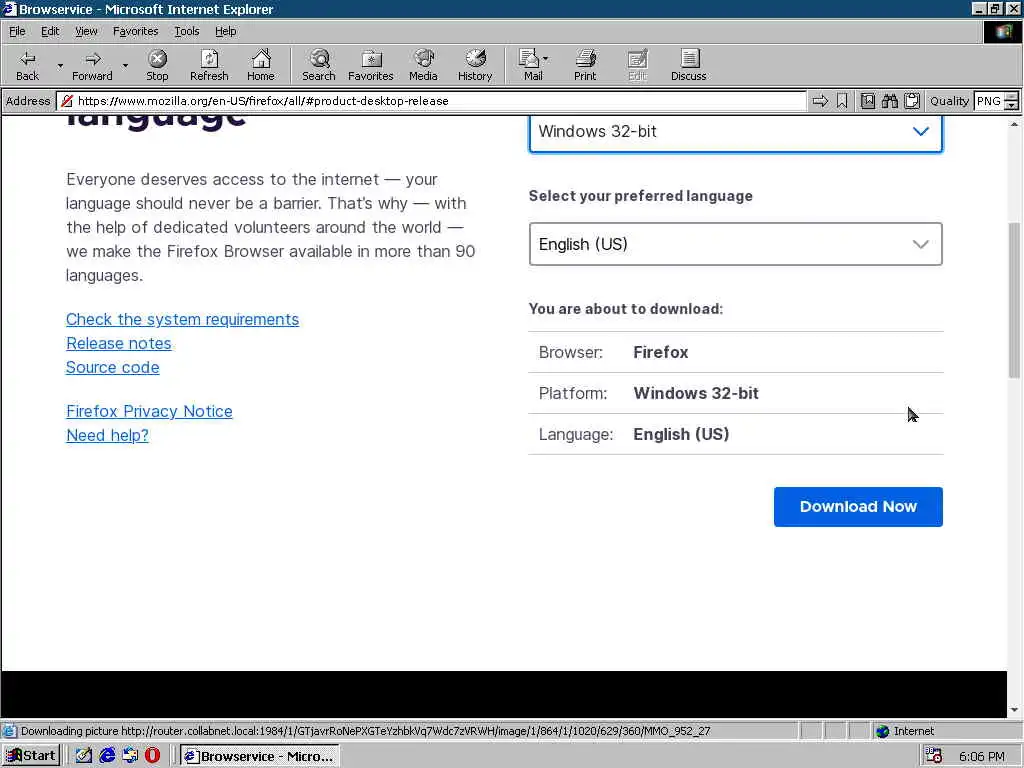The height and width of the screenshot is (768, 1024).
Task: Open the Windows Start button
Action: (31, 756)
